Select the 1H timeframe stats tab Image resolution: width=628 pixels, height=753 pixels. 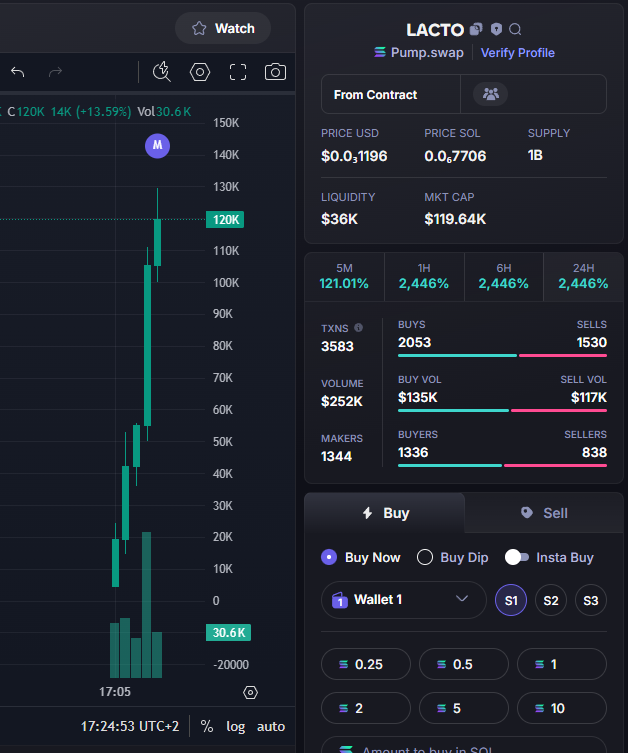[424, 277]
